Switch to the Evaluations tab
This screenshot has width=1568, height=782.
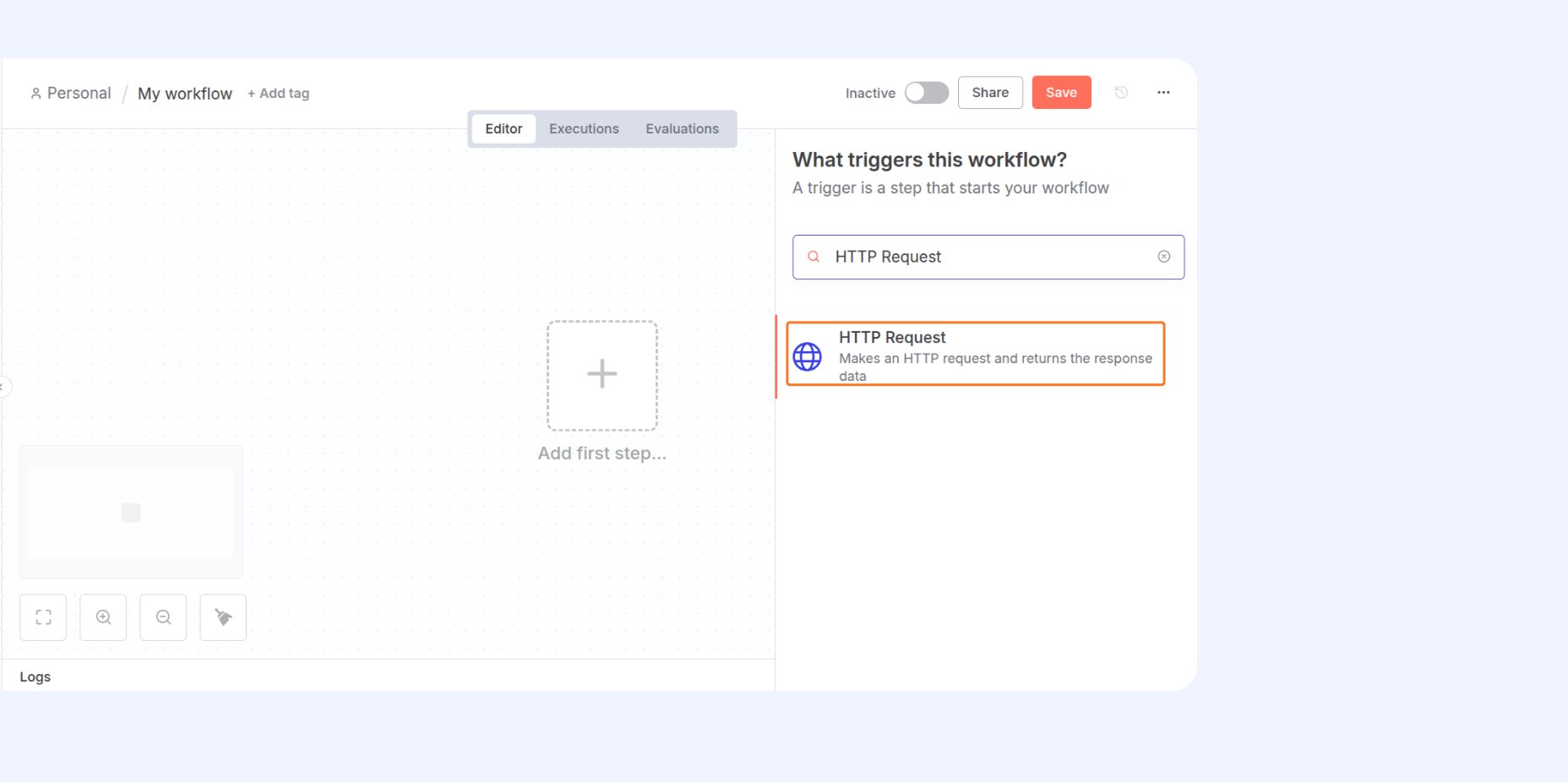pyautogui.click(x=682, y=128)
